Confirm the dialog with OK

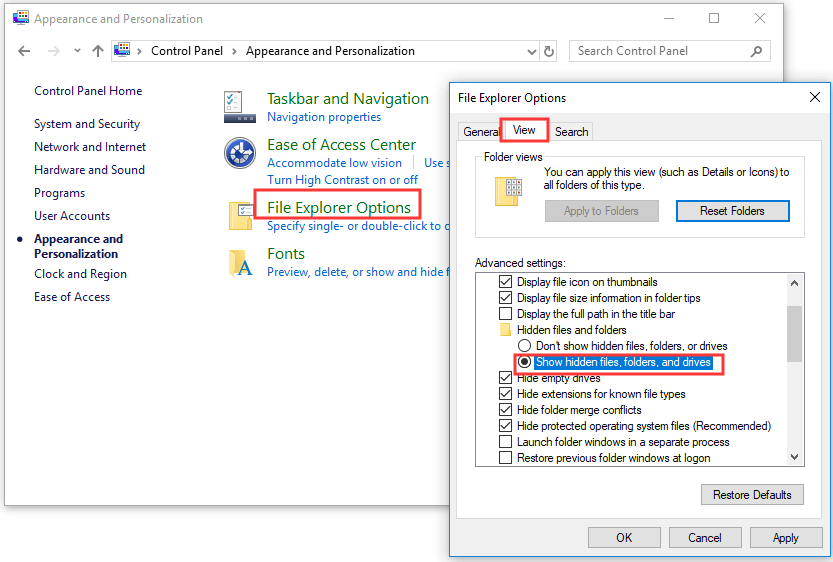[x=624, y=538]
